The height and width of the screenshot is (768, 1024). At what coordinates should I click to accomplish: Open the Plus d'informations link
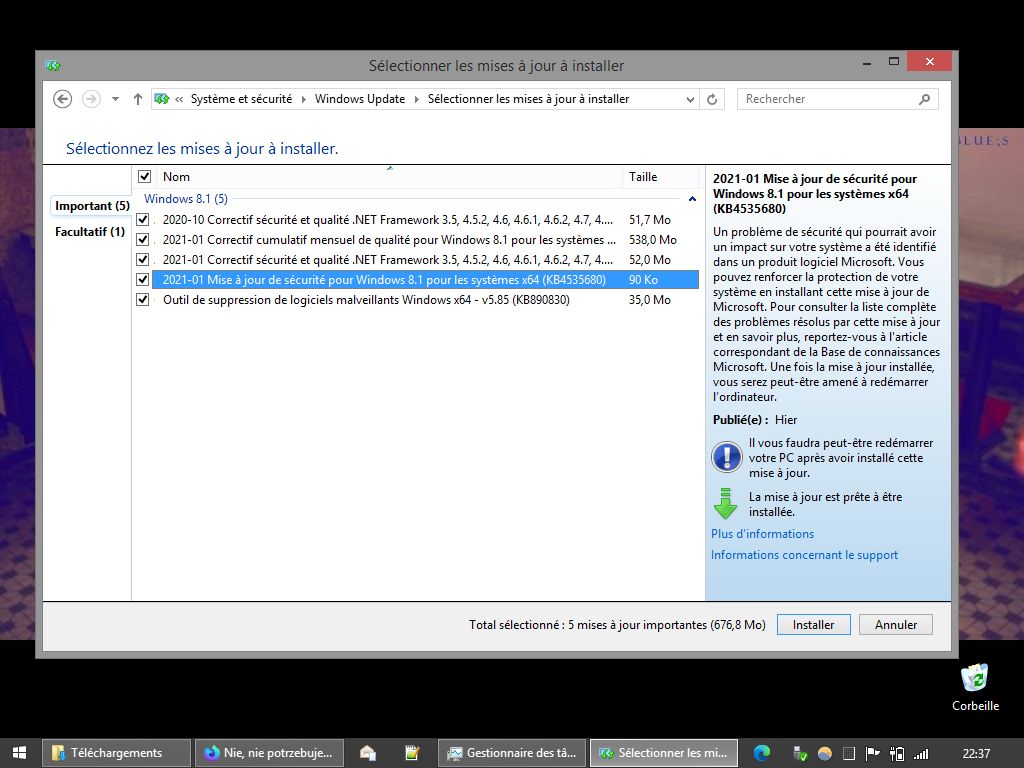(x=762, y=534)
